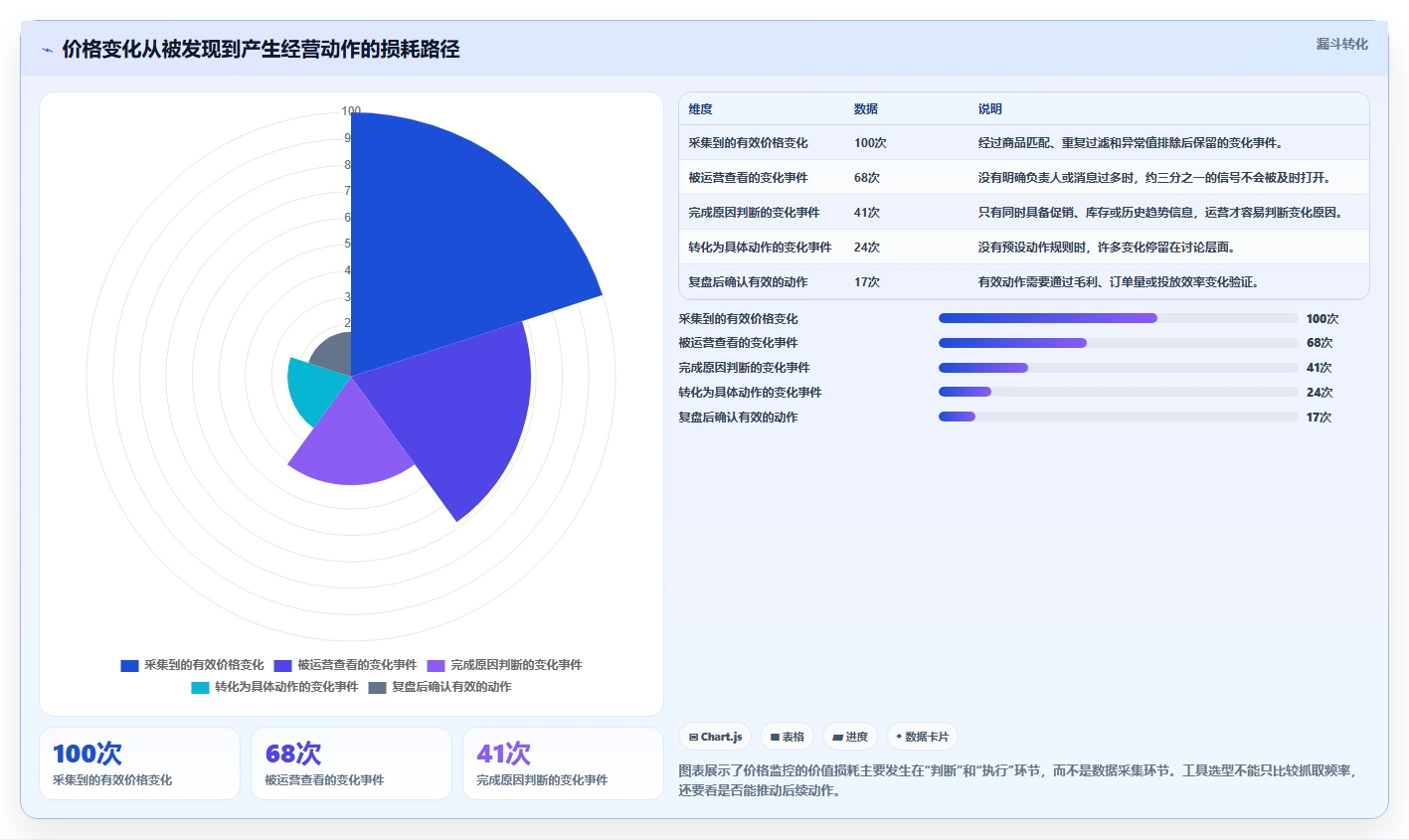Click table value 100次

coord(870,143)
